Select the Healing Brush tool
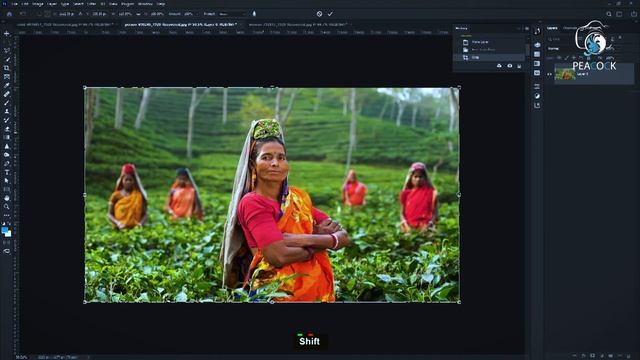Viewport: 640px width, 360px height. (x=7, y=94)
